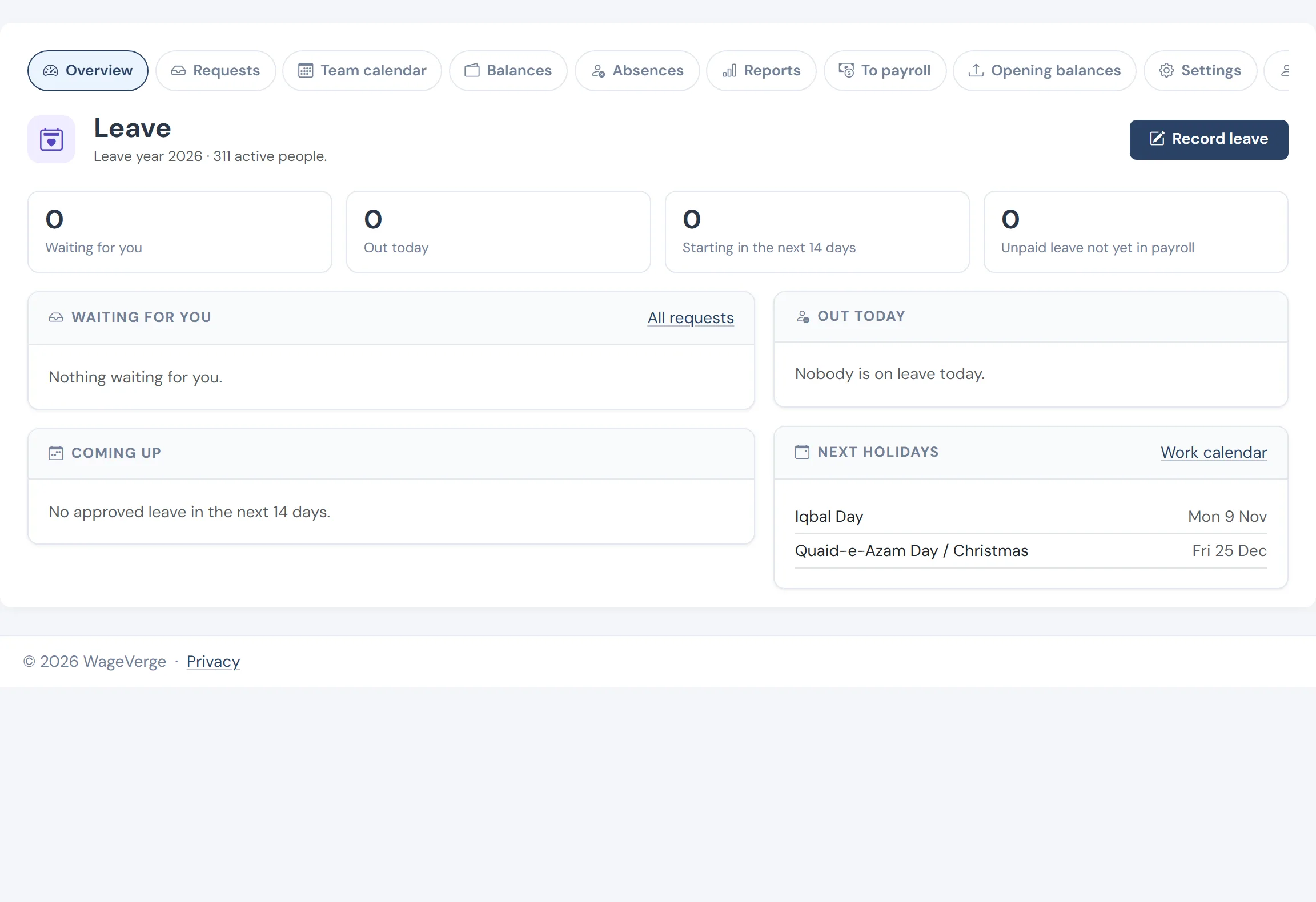Click the Mon 9 Nov date
1316x902 pixels.
tap(1227, 517)
